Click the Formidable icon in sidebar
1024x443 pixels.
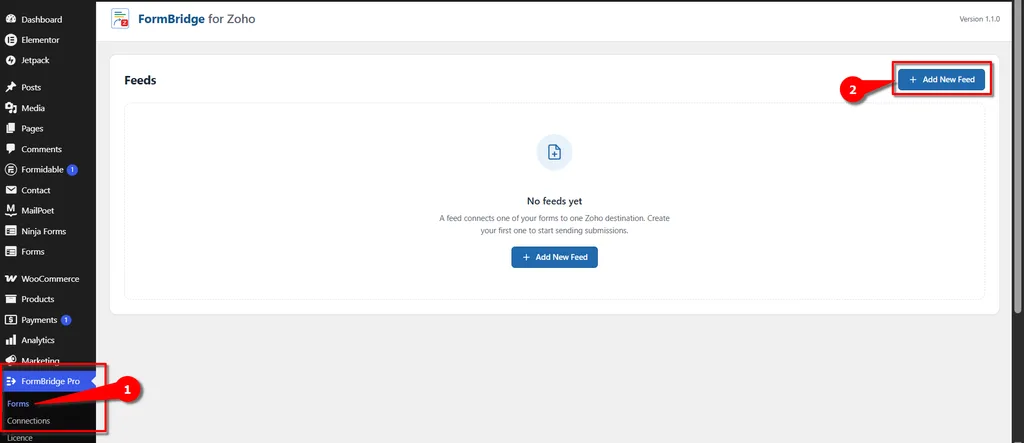pos(10,170)
